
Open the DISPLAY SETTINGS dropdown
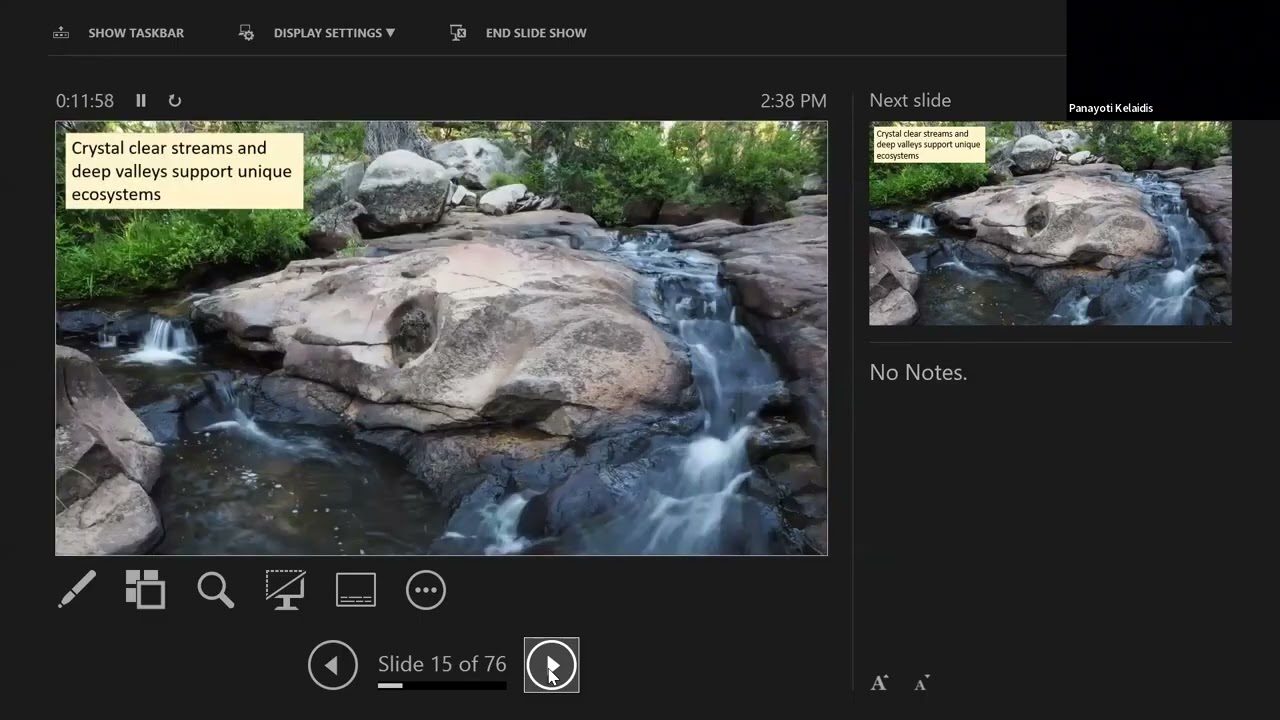point(334,33)
